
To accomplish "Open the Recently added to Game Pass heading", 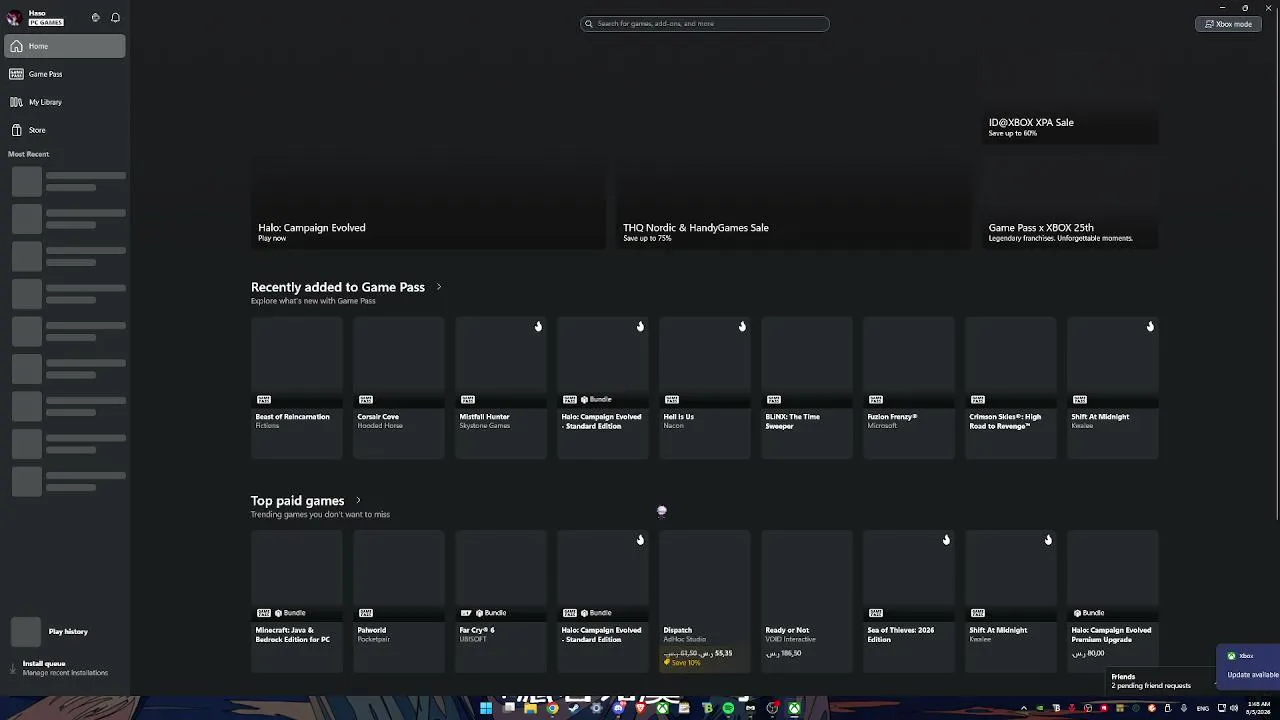I will coord(338,287).
